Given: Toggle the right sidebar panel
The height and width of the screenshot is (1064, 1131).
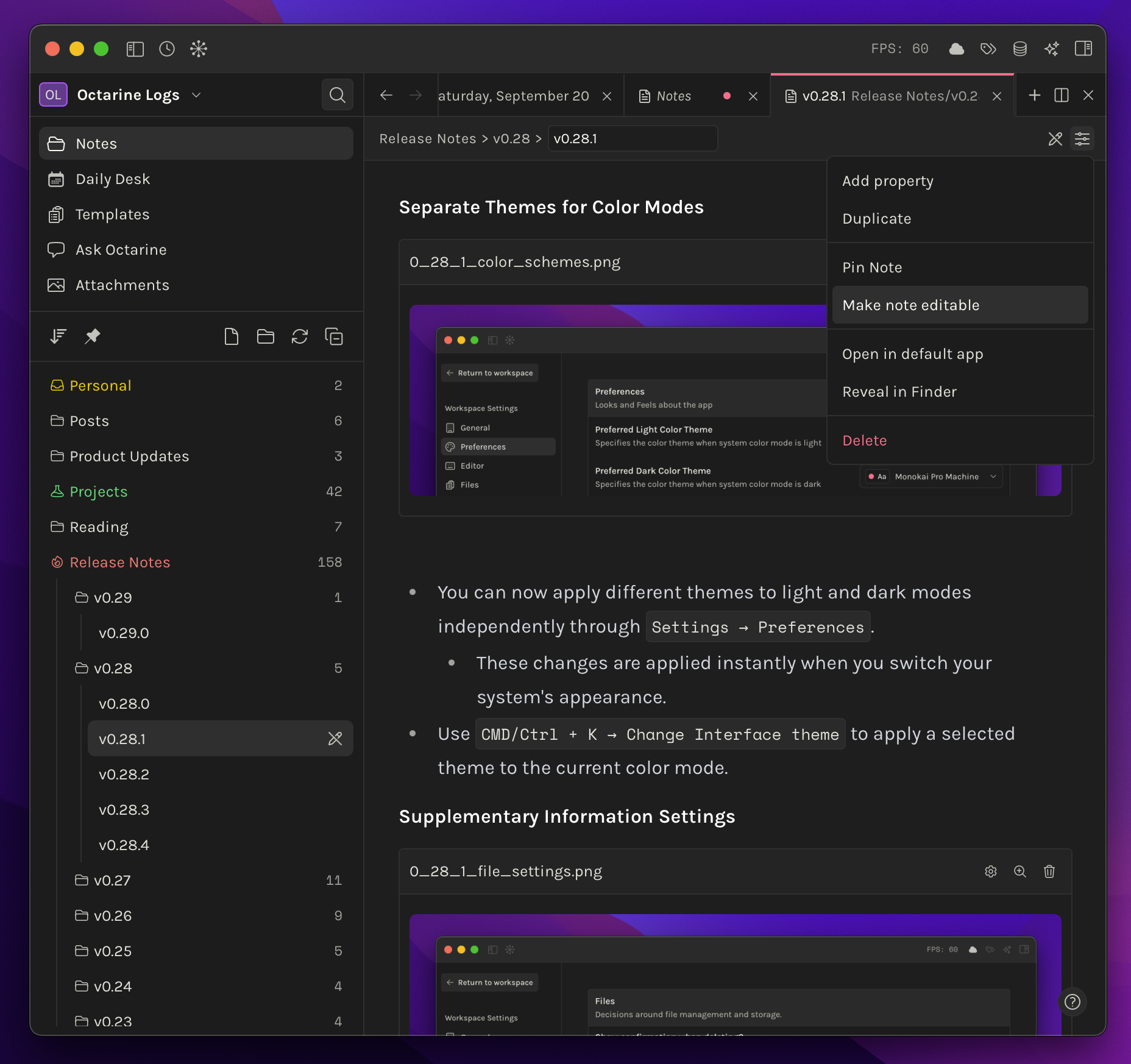Looking at the screenshot, I should pyautogui.click(x=1083, y=49).
